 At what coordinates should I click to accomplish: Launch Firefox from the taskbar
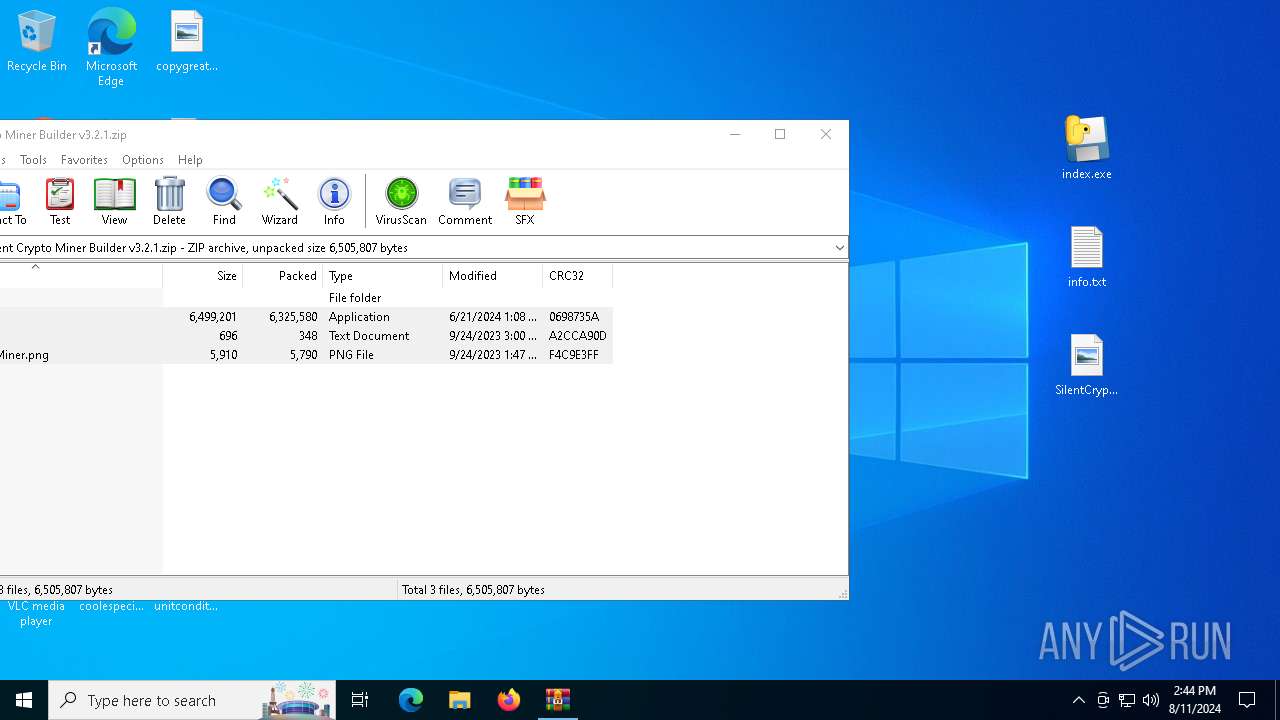509,700
